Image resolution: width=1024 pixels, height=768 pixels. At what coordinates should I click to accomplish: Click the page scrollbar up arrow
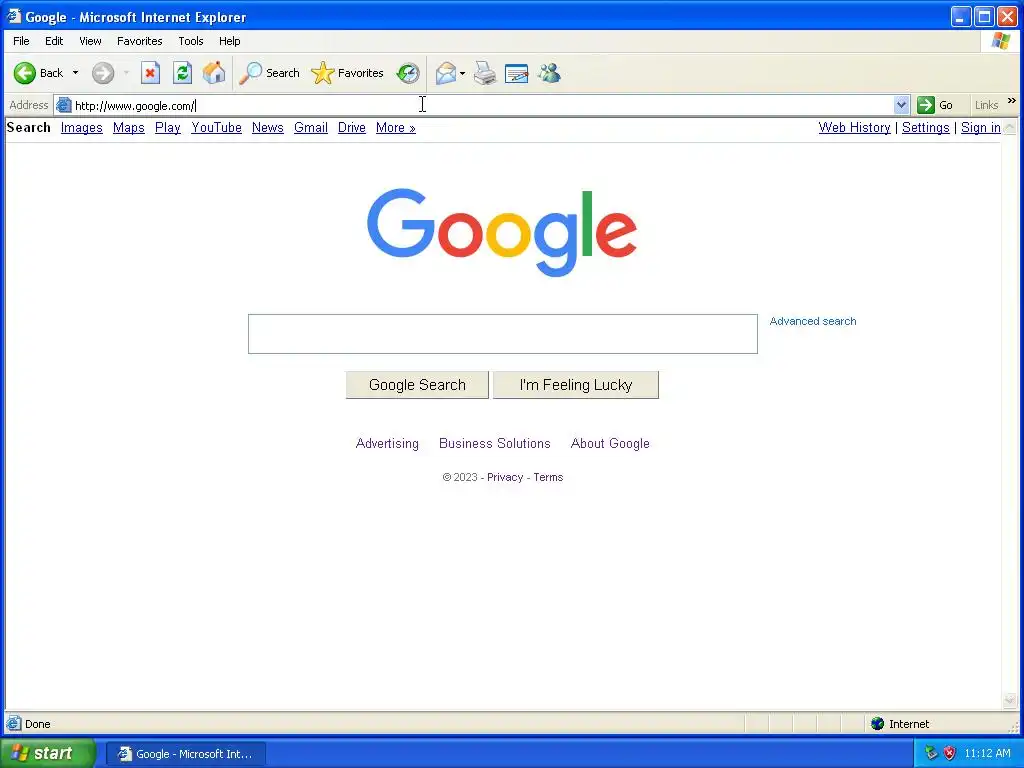(x=1010, y=127)
